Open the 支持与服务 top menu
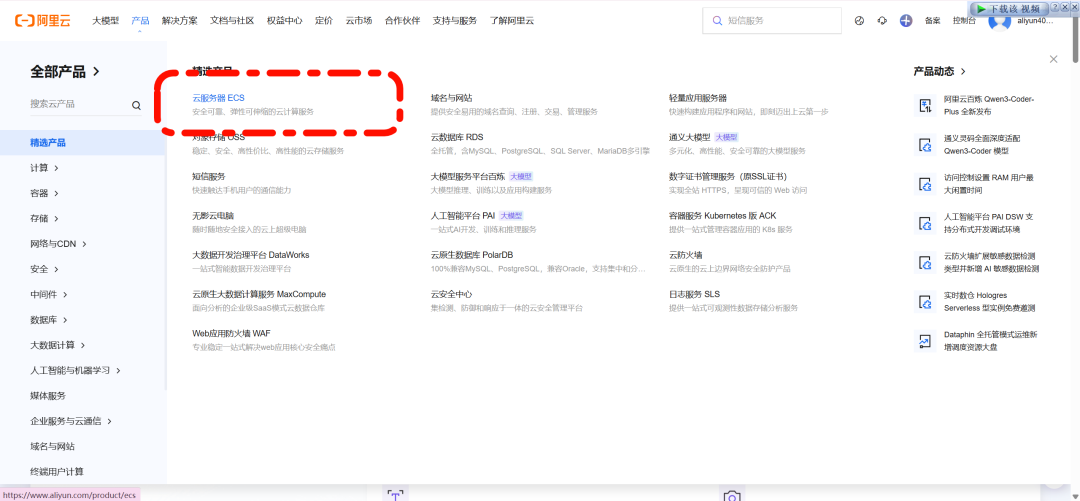This screenshot has width=1080, height=501. click(x=455, y=21)
